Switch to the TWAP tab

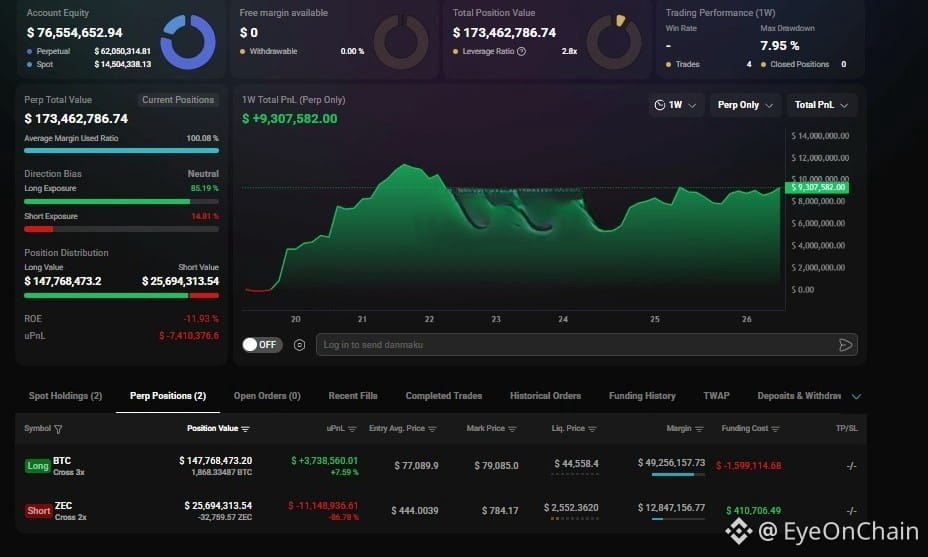tap(716, 395)
